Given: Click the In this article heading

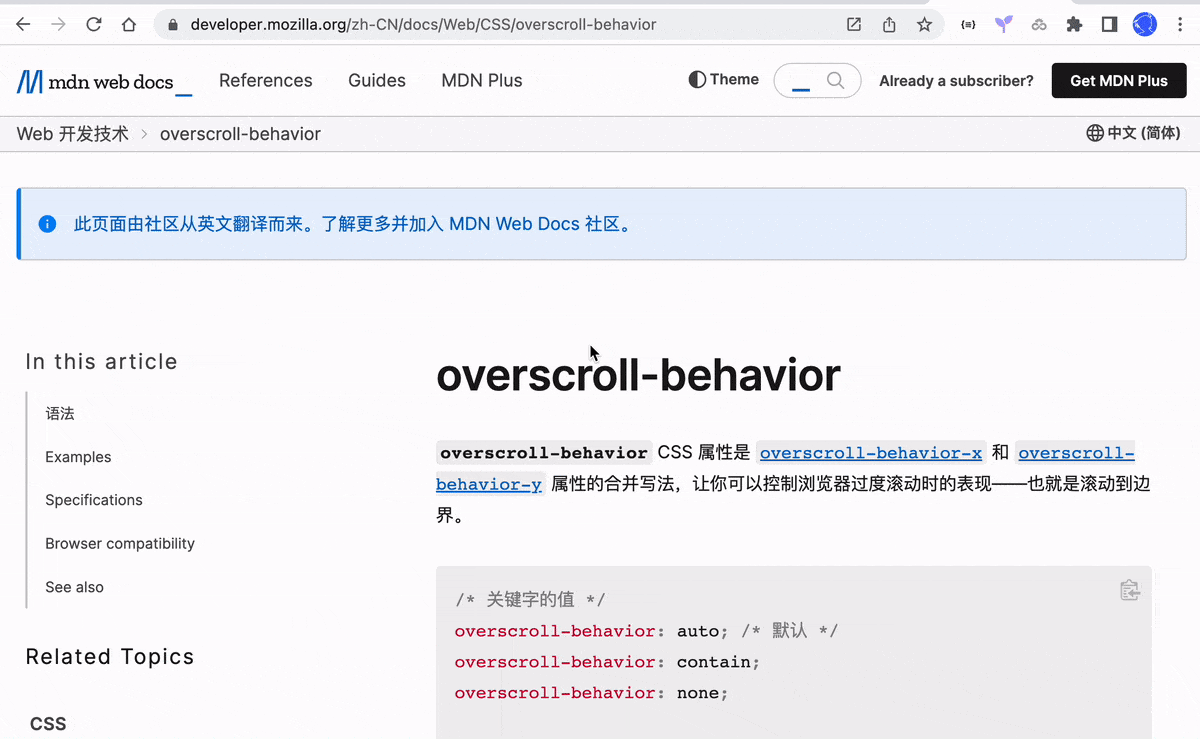Looking at the screenshot, I should click(101, 362).
